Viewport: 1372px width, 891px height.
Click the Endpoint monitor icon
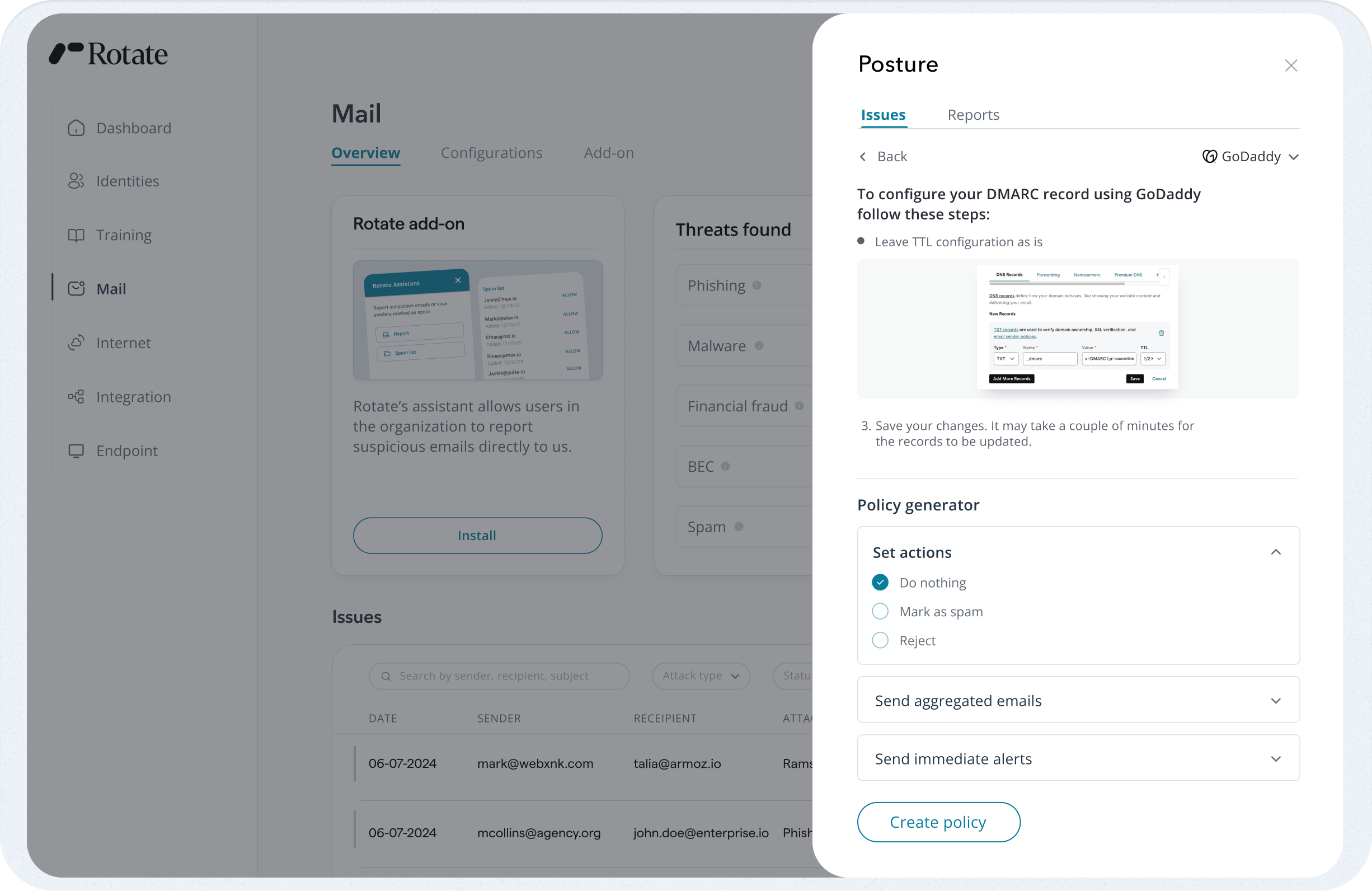click(76, 451)
